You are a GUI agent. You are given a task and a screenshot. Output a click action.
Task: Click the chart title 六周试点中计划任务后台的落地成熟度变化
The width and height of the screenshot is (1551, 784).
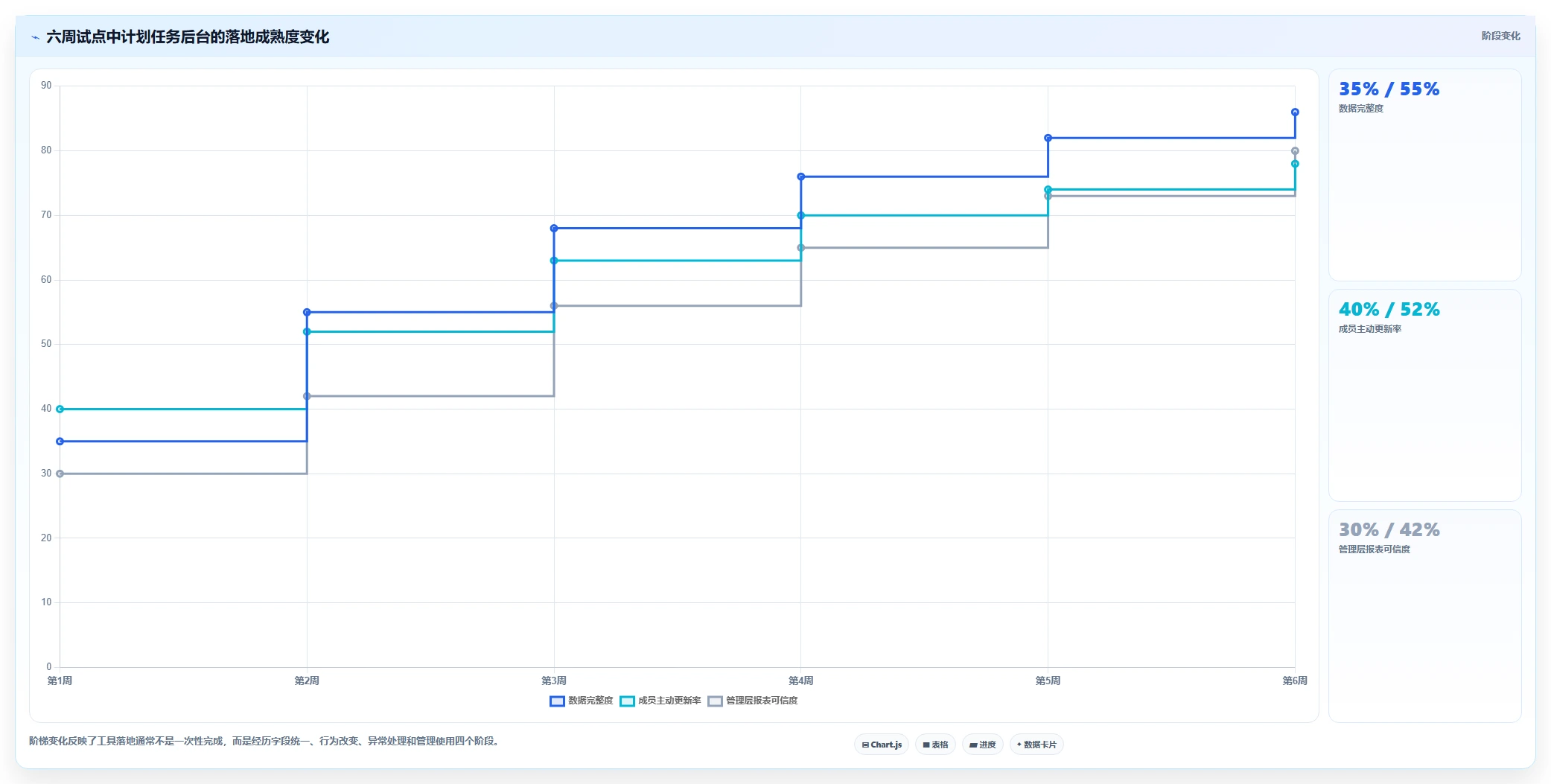188,37
